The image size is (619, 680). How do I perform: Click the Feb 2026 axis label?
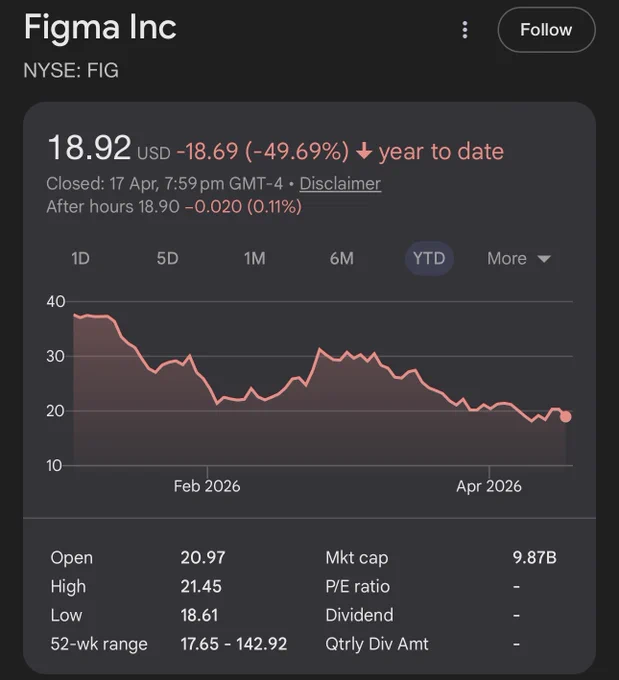[x=207, y=486]
